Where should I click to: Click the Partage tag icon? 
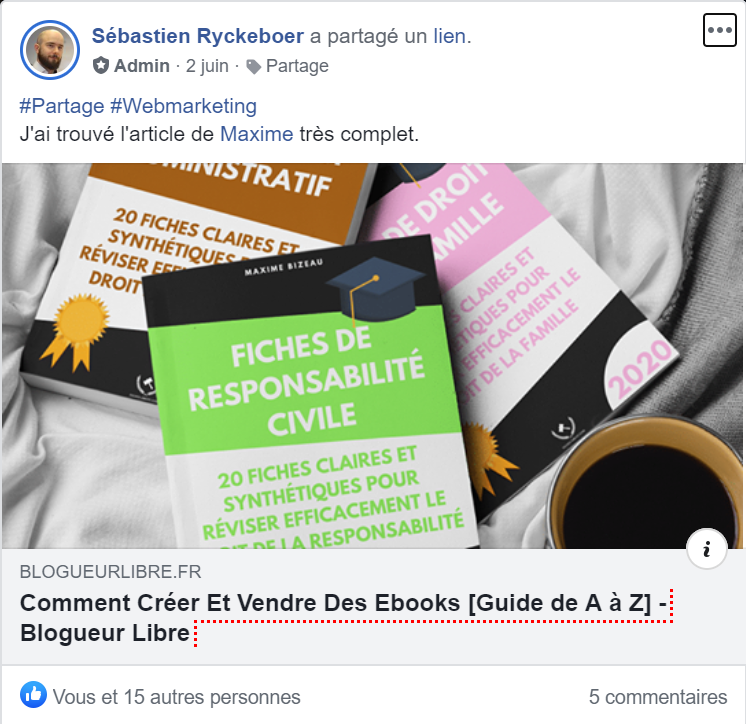pyautogui.click(x=254, y=67)
